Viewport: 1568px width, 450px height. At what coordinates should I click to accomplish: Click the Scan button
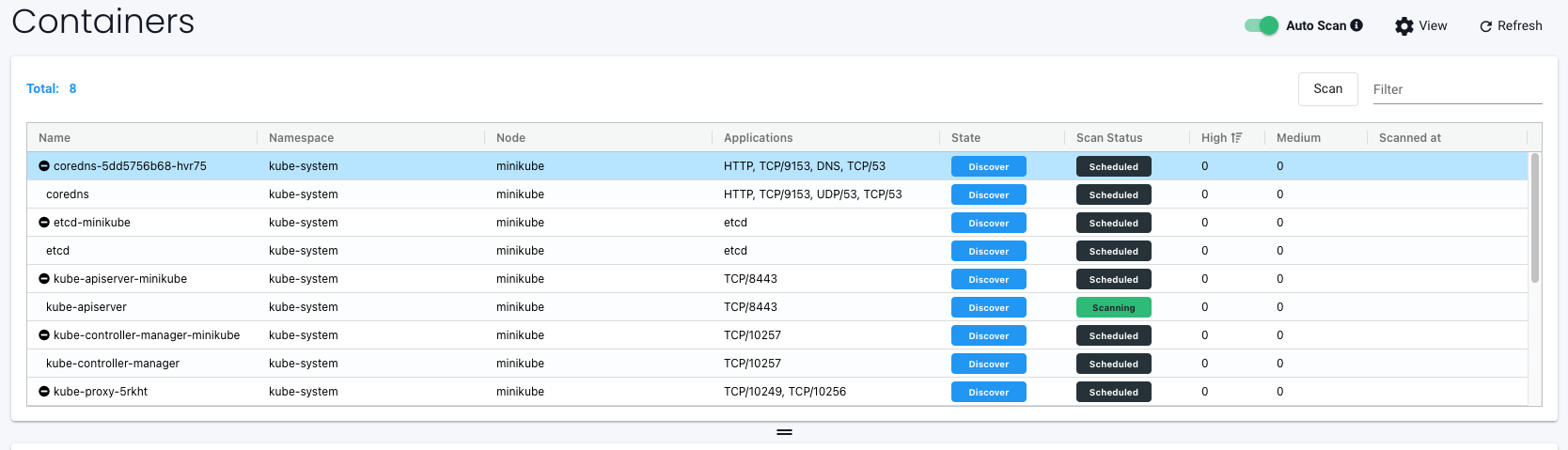pyautogui.click(x=1327, y=89)
